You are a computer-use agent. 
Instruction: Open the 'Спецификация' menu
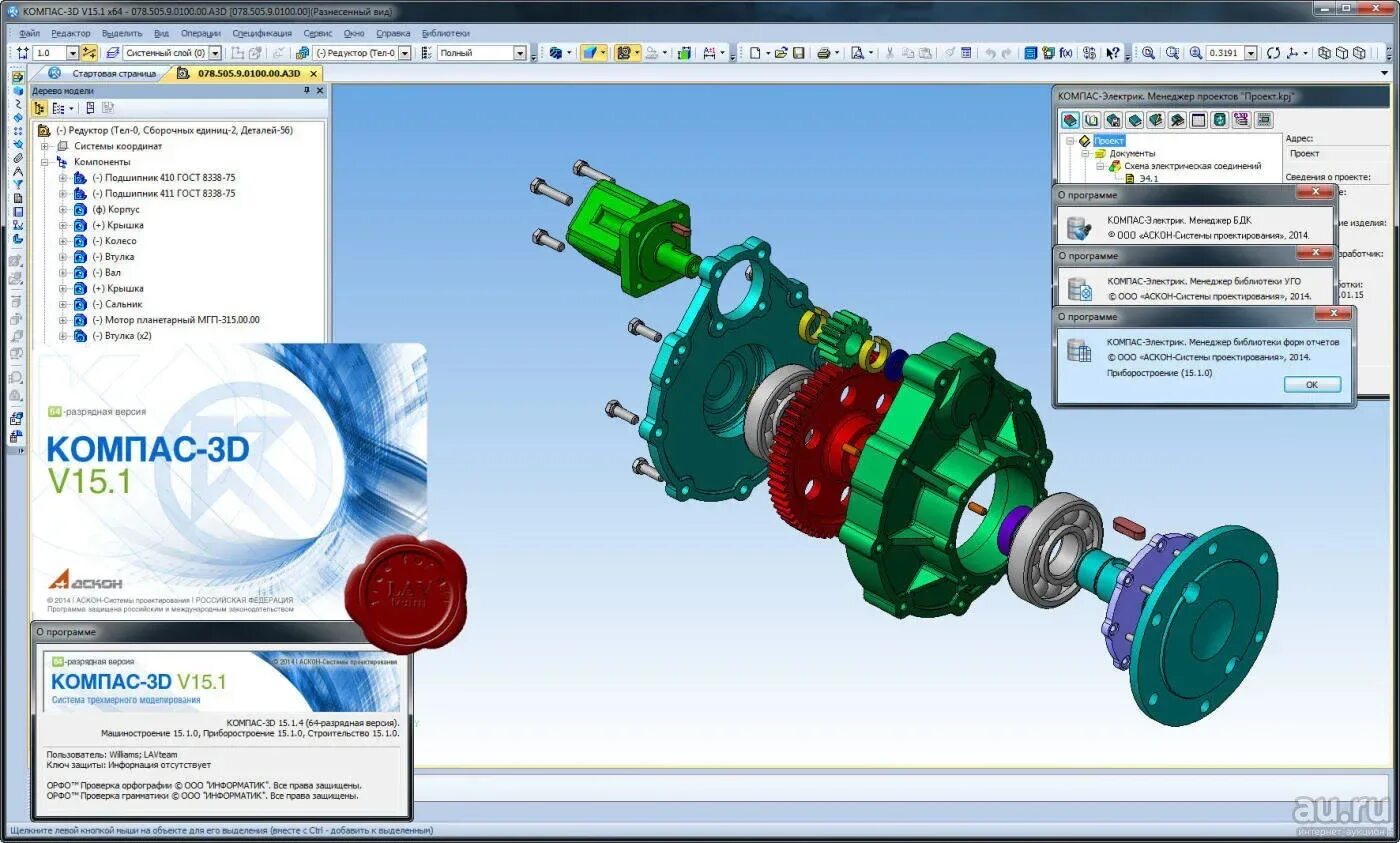pyautogui.click(x=262, y=33)
